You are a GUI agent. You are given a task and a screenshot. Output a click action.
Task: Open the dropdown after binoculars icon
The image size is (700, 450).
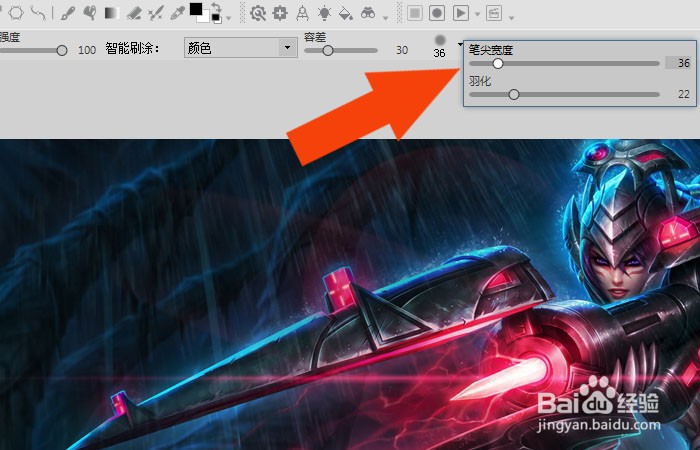(385, 18)
